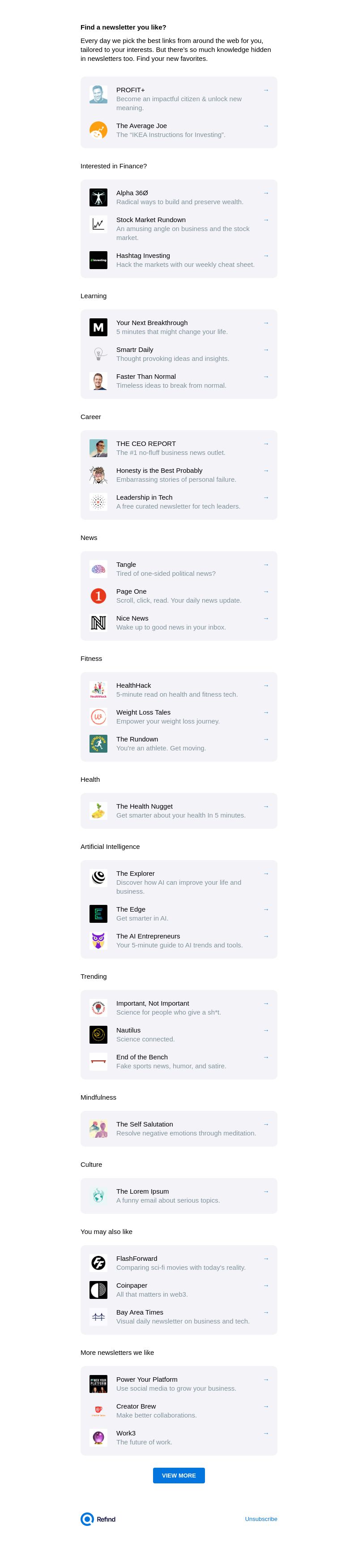Click the arrow beside The Health Nugget
Image resolution: width=358 pixels, height=1568 pixels.
pyautogui.click(x=266, y=806)
